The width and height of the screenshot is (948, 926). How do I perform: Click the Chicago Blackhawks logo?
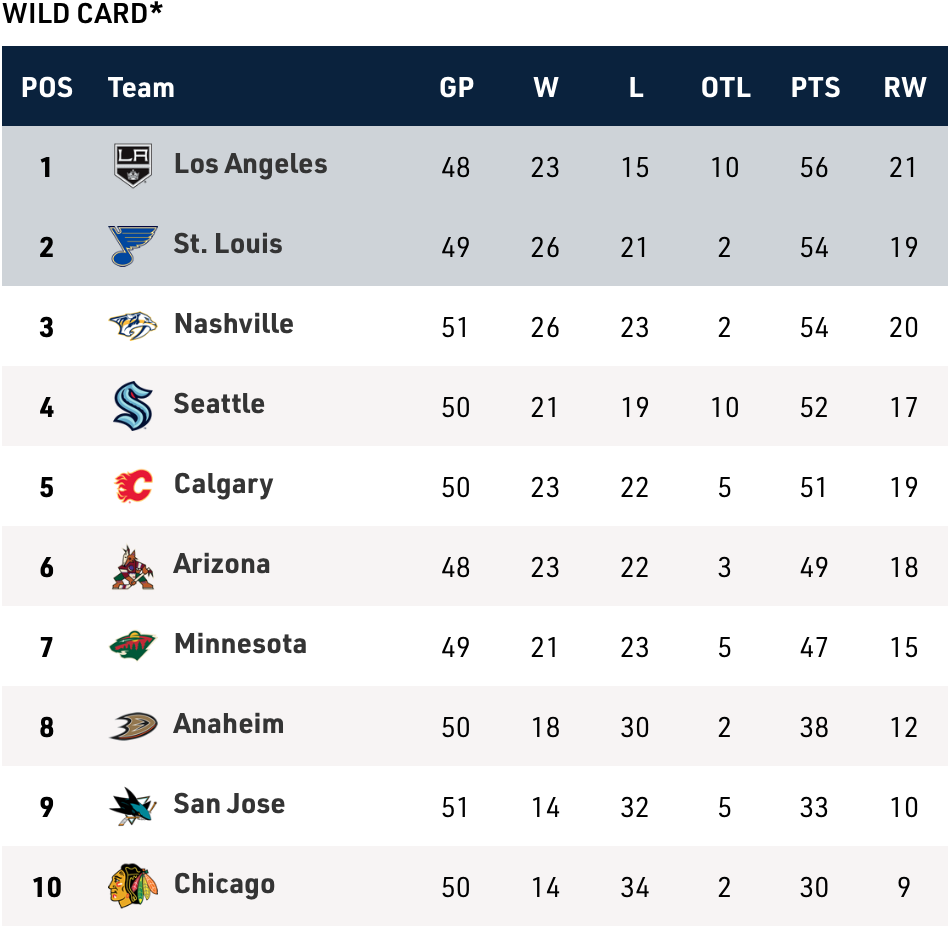click(x=133, y=886)
